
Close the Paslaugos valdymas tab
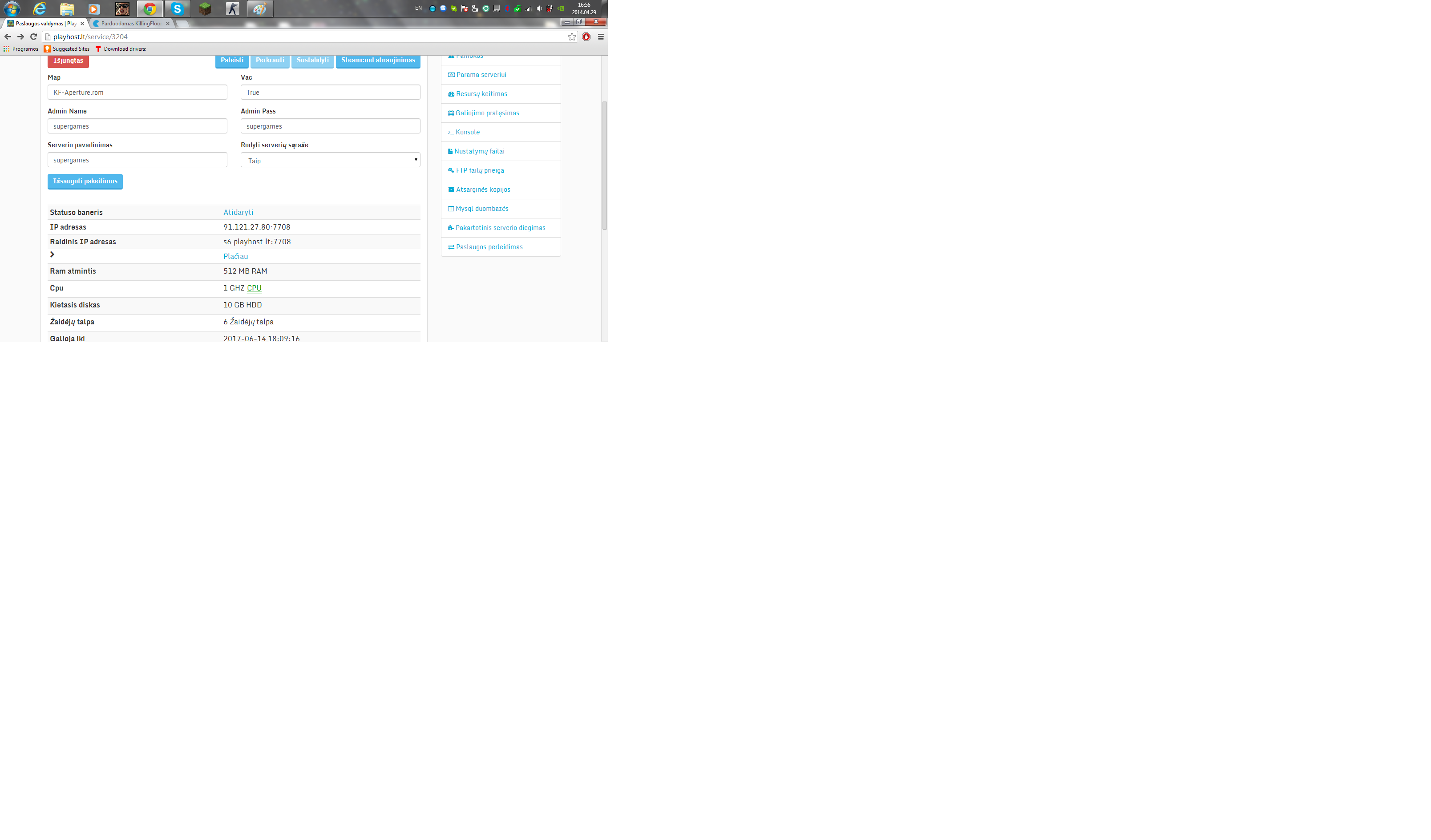point(82,23)
